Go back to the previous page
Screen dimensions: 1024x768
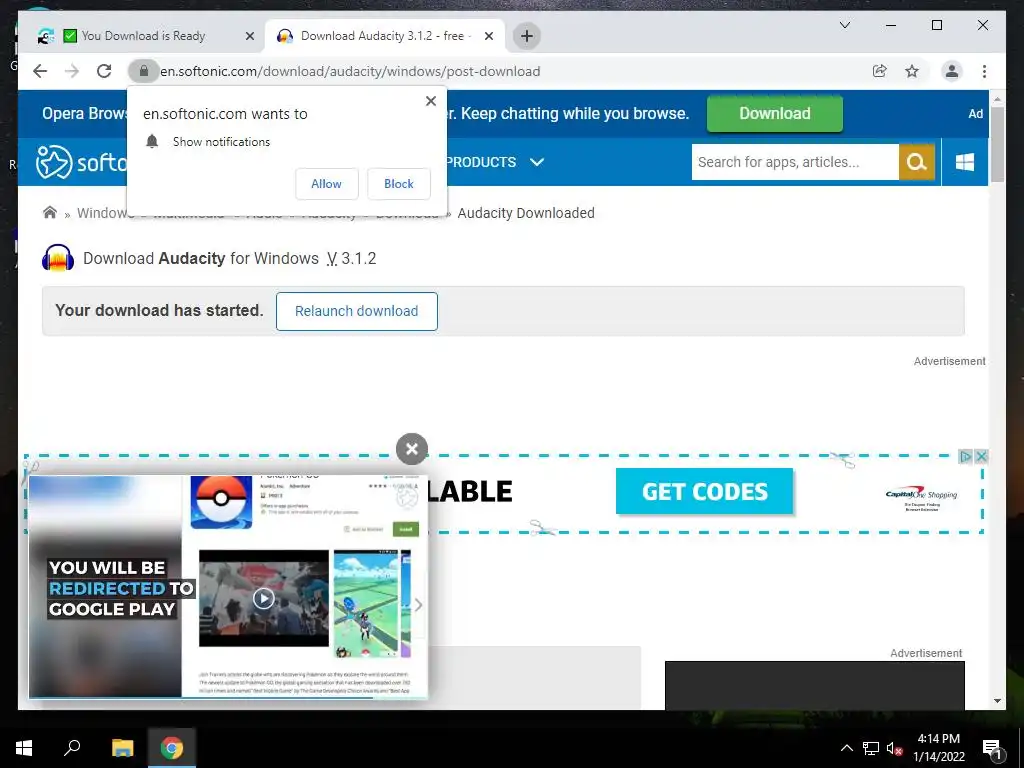[40, 71]
